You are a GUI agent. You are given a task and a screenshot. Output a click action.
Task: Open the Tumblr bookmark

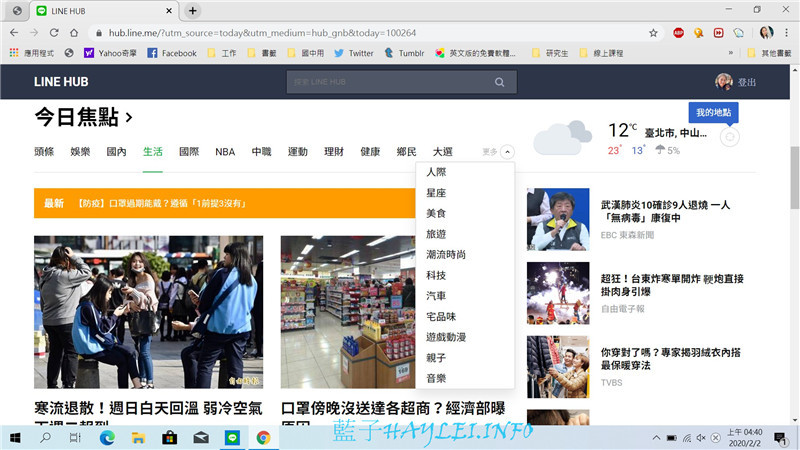click(x=404, y=53)
